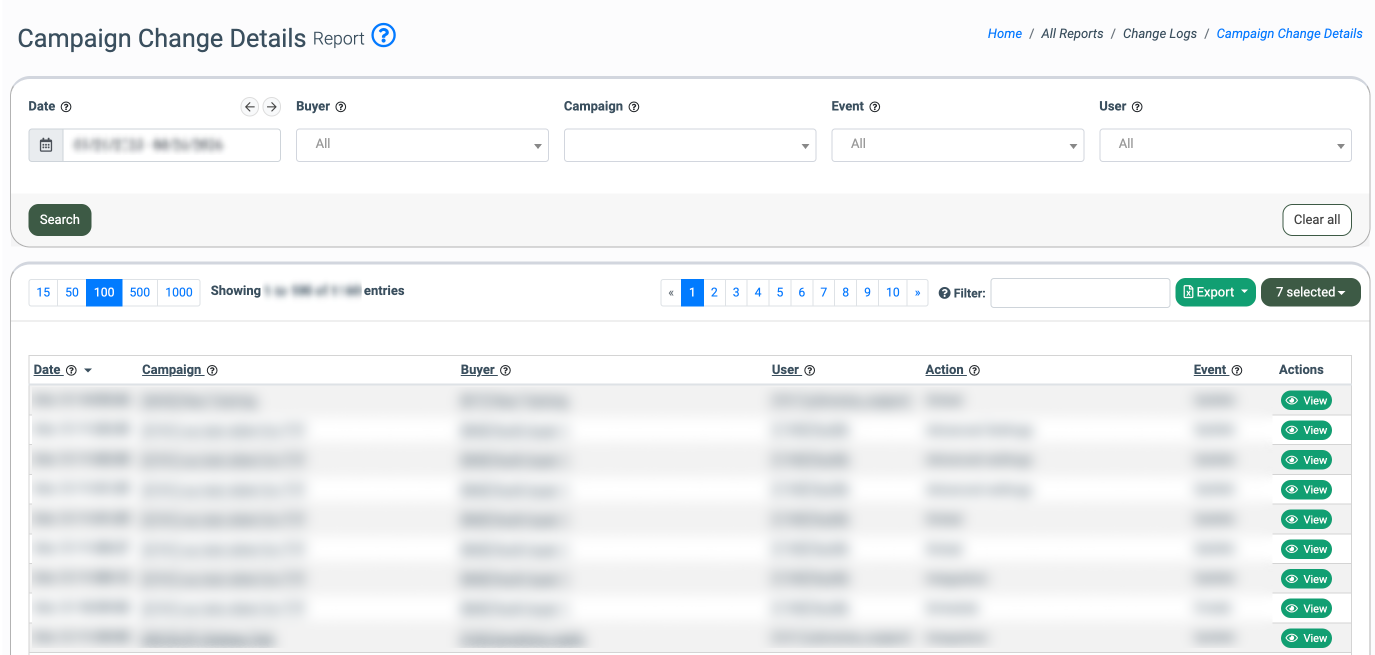Click into the Filter text box
Image resolution: width=1375 pixels, height=655 pixels.
1080,293
